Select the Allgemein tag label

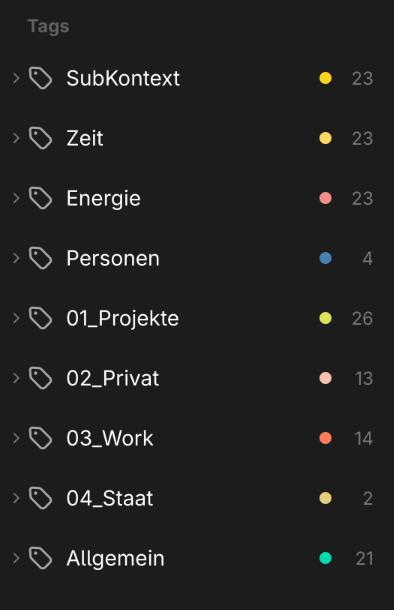point(116,559)
